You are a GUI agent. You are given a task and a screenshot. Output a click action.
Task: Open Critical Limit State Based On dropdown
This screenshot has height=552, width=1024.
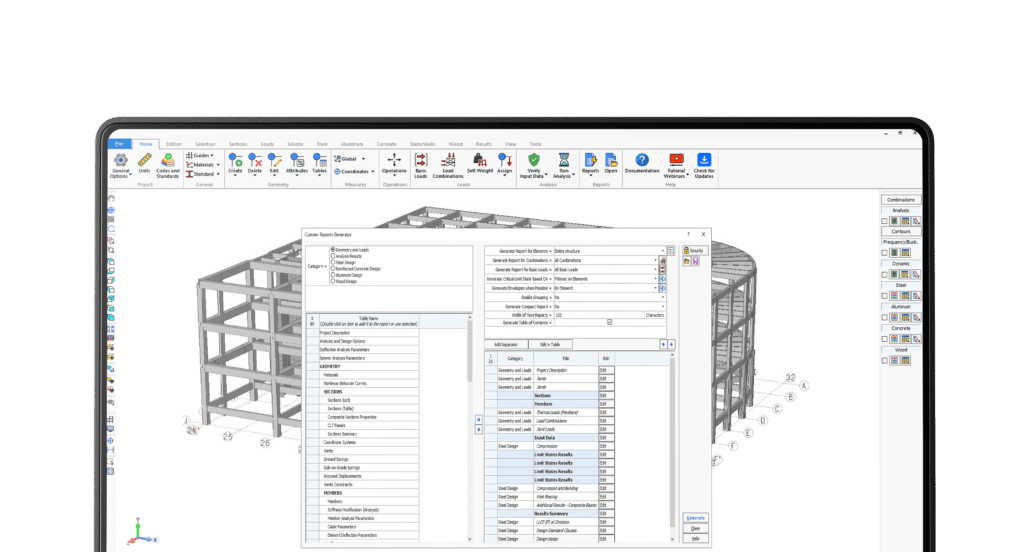point(656,278)
